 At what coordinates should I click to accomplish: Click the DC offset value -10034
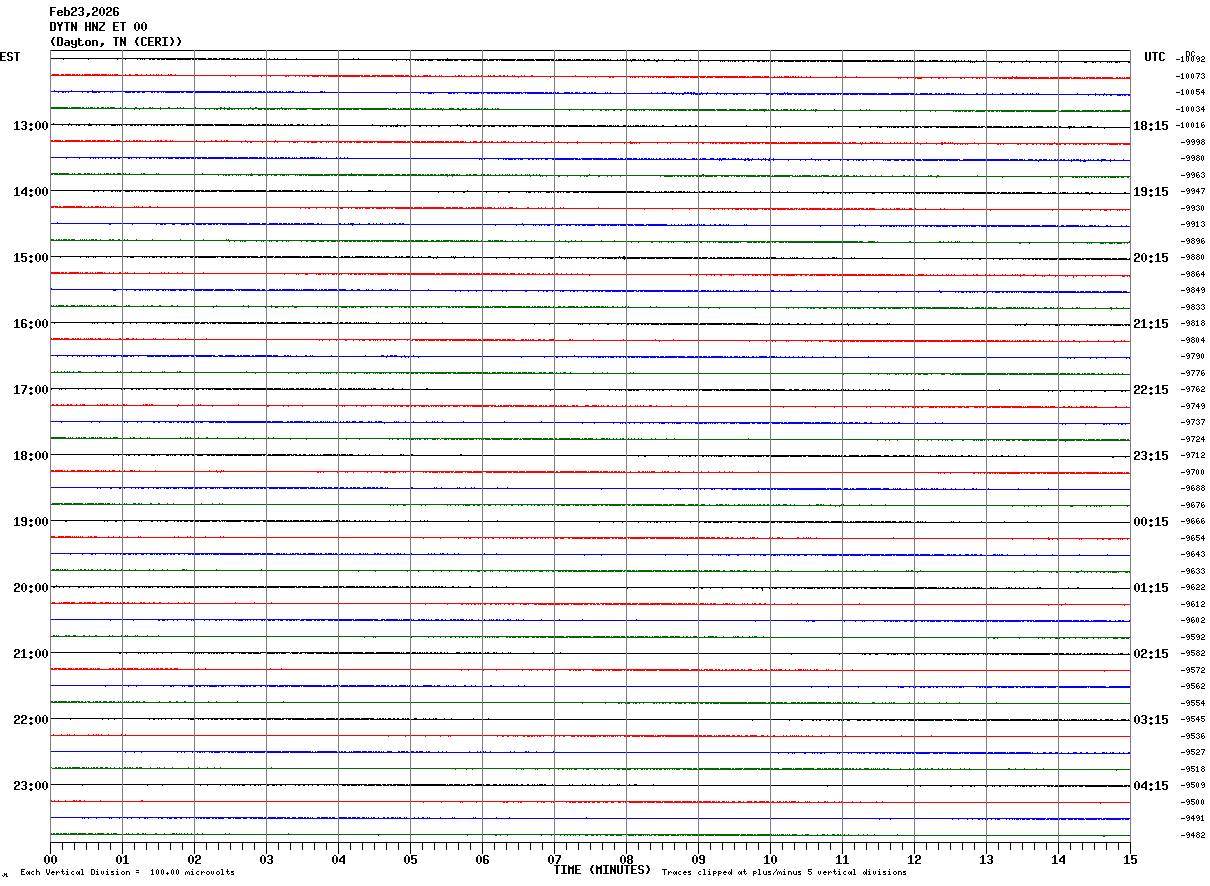click(1191, 109)
